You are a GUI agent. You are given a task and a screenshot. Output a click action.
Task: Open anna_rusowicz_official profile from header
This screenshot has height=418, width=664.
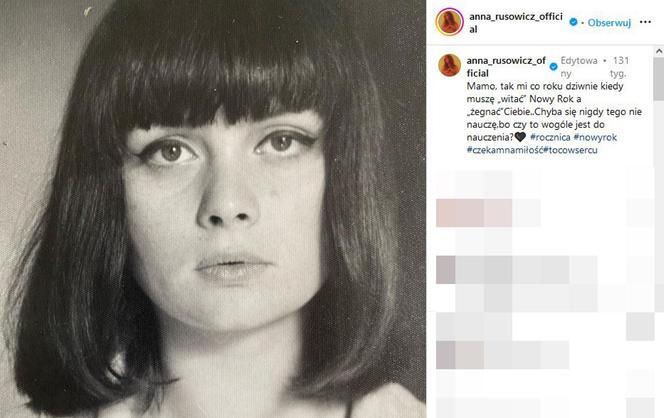coord(515,23)
